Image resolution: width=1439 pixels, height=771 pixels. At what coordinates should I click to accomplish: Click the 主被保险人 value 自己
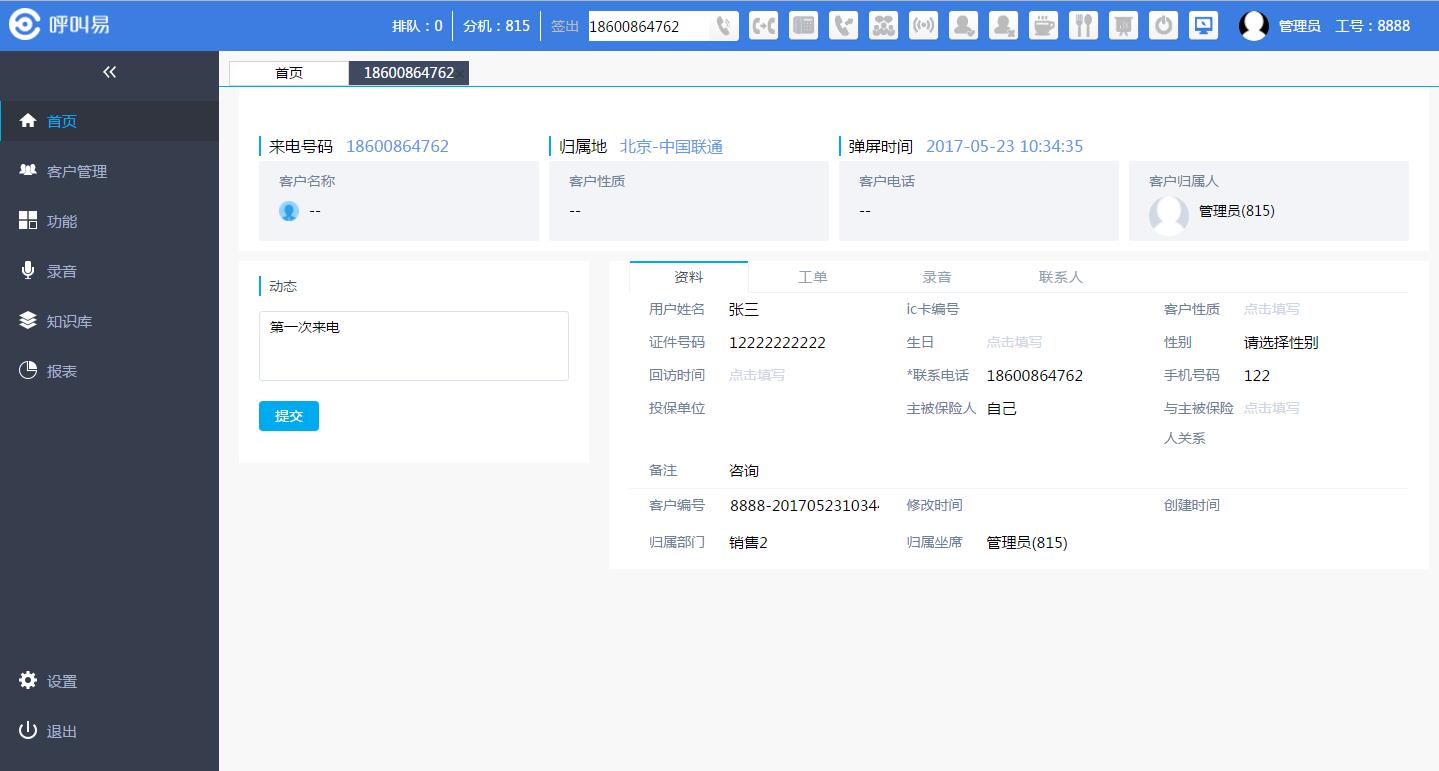(1002, 408)
